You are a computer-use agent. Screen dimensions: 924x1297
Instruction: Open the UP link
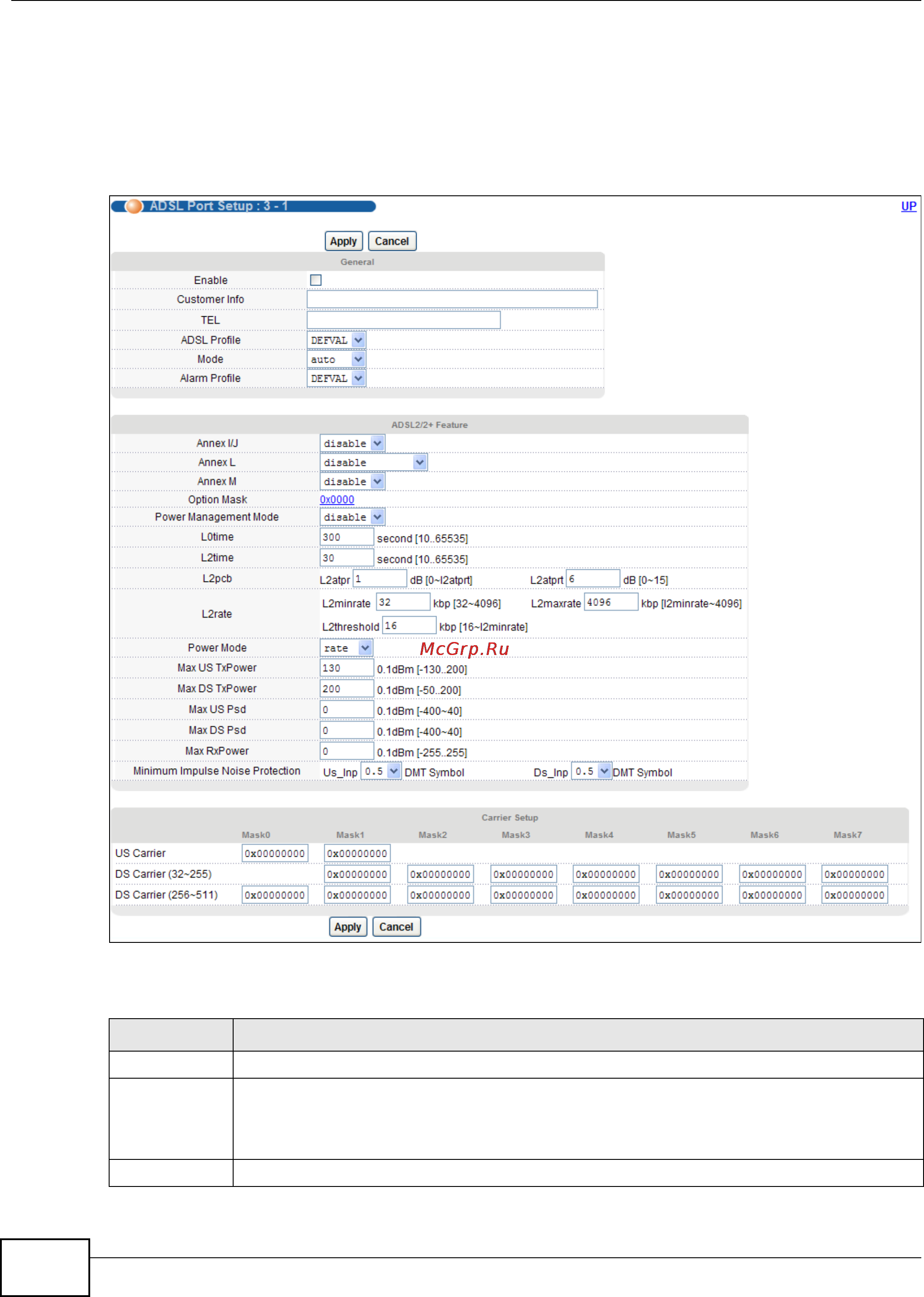[908, 206]
